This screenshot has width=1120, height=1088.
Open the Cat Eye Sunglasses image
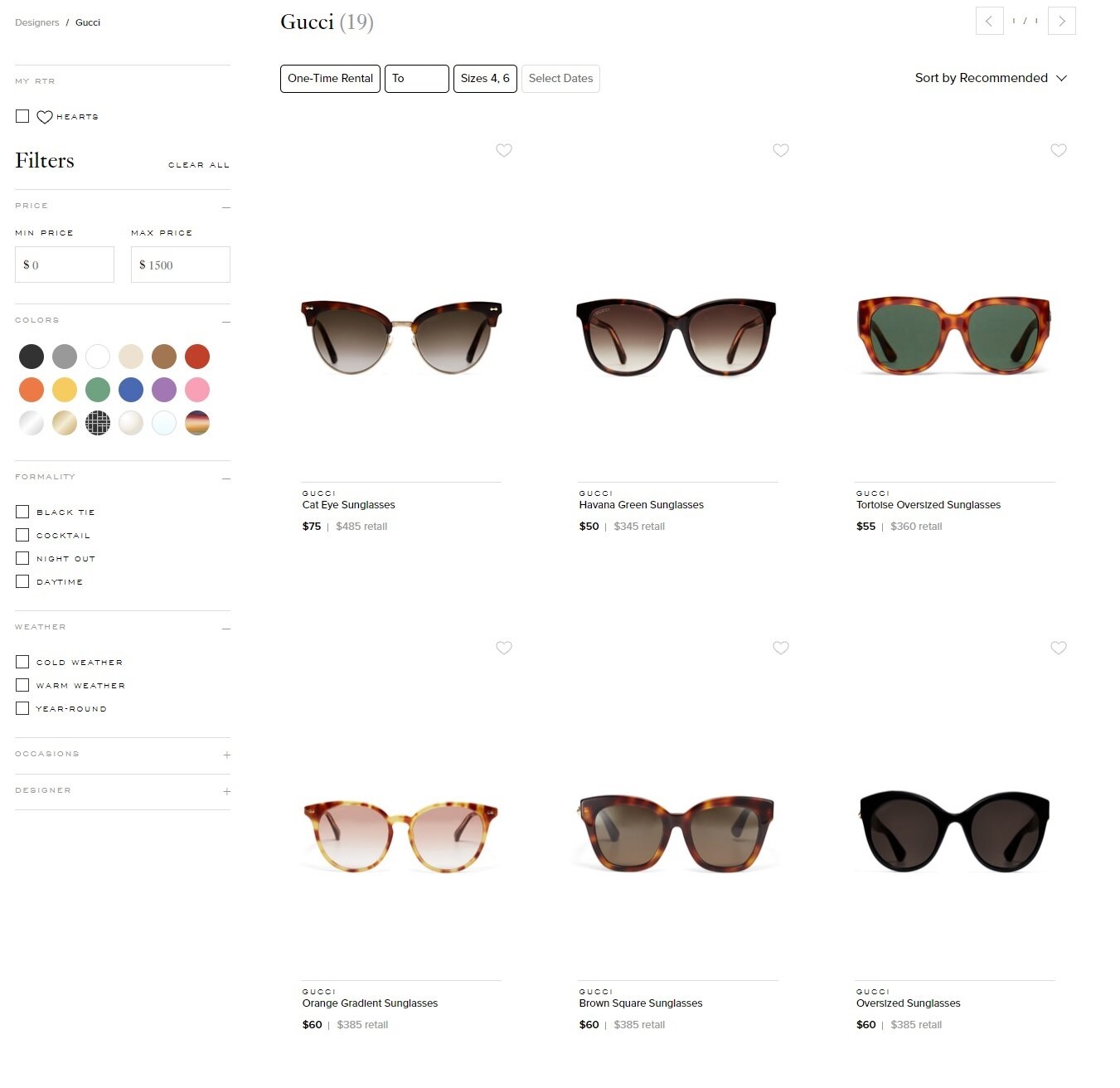tap(401, 337)
